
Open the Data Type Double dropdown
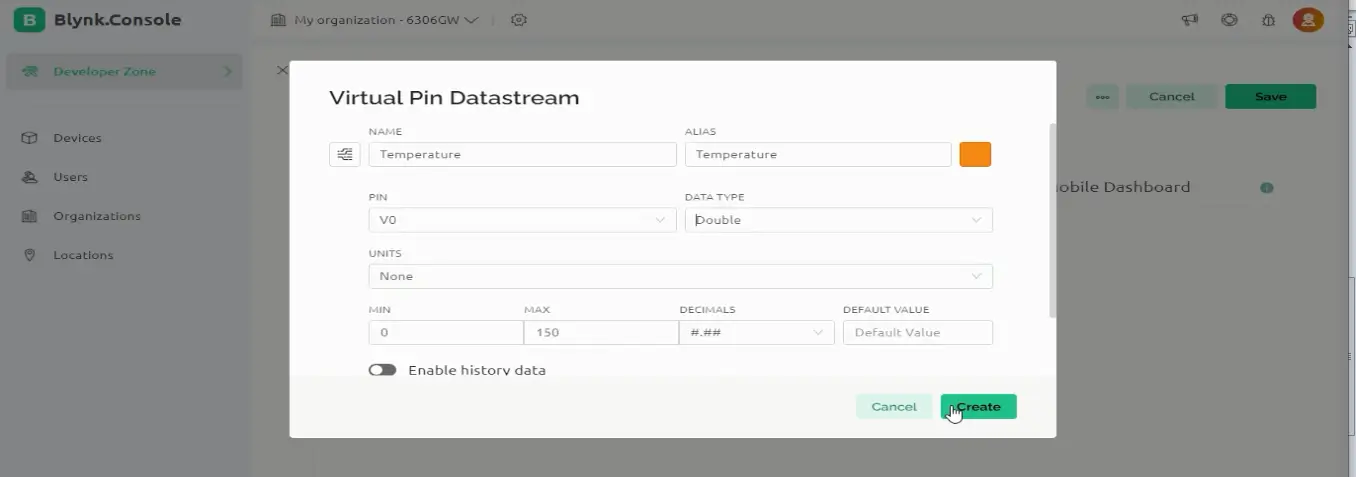tap(838, 220)
